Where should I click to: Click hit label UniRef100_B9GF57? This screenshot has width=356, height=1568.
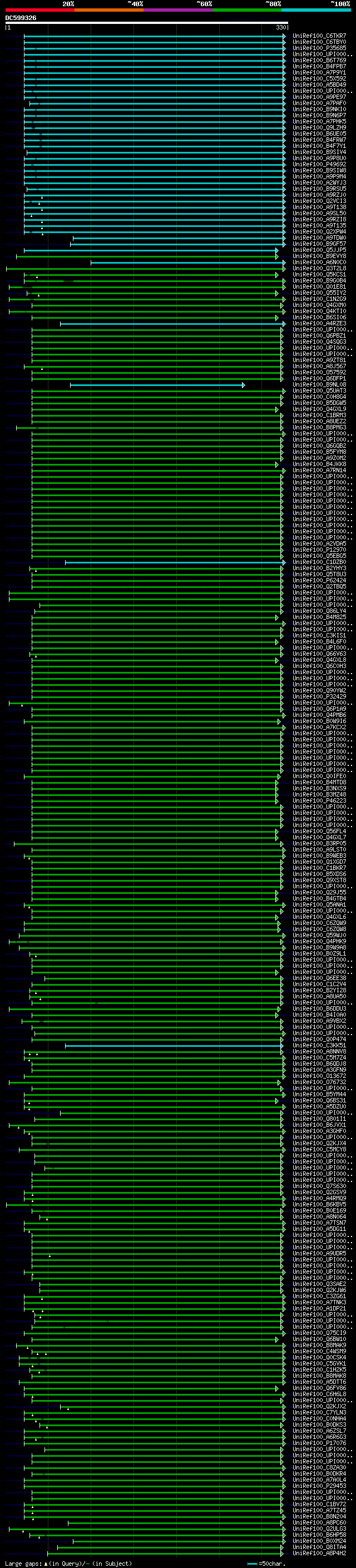319,244
